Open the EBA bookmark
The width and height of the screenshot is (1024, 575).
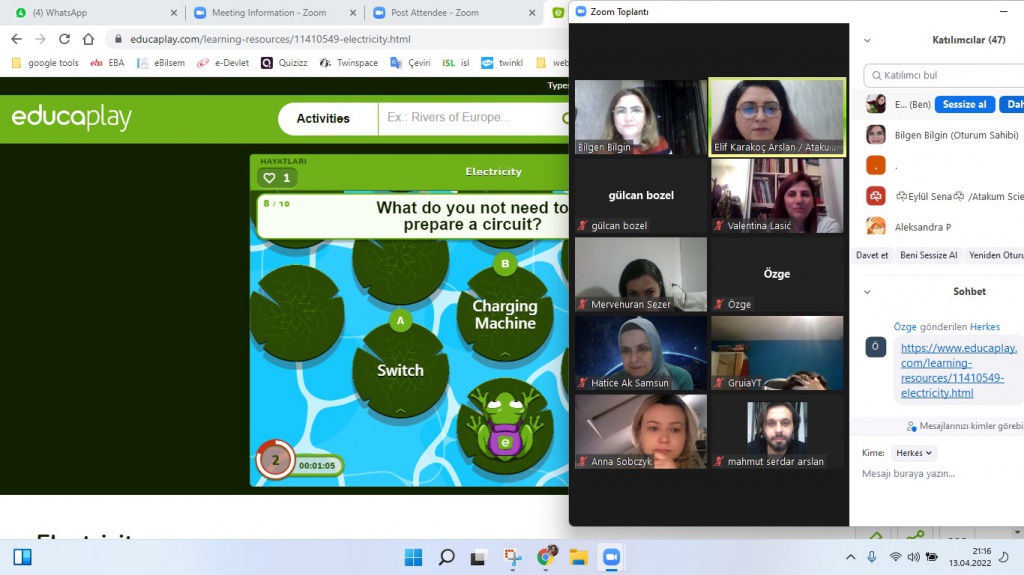(x=107, y=63)
